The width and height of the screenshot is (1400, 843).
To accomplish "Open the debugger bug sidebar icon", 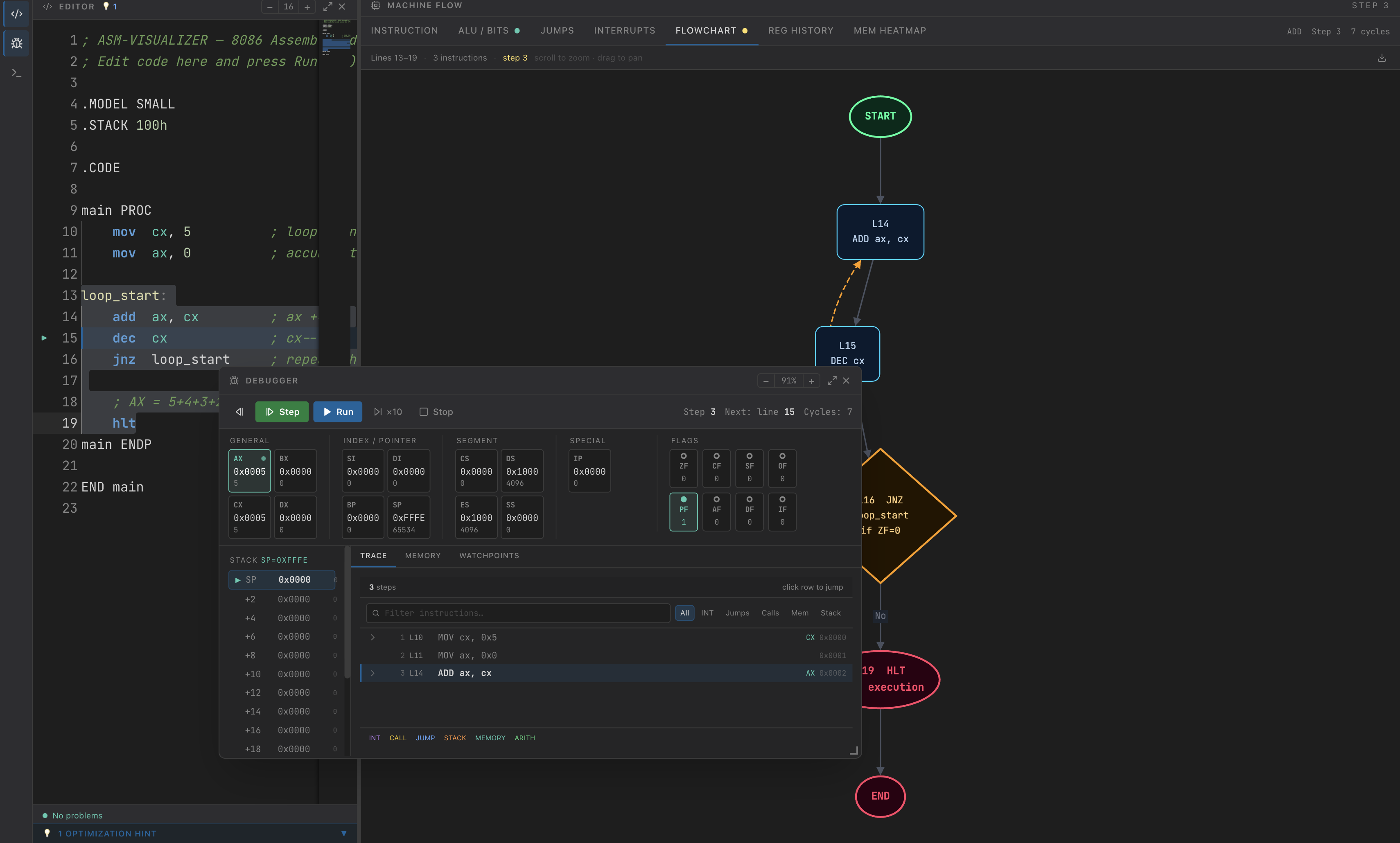I will (x=16, y=43).
